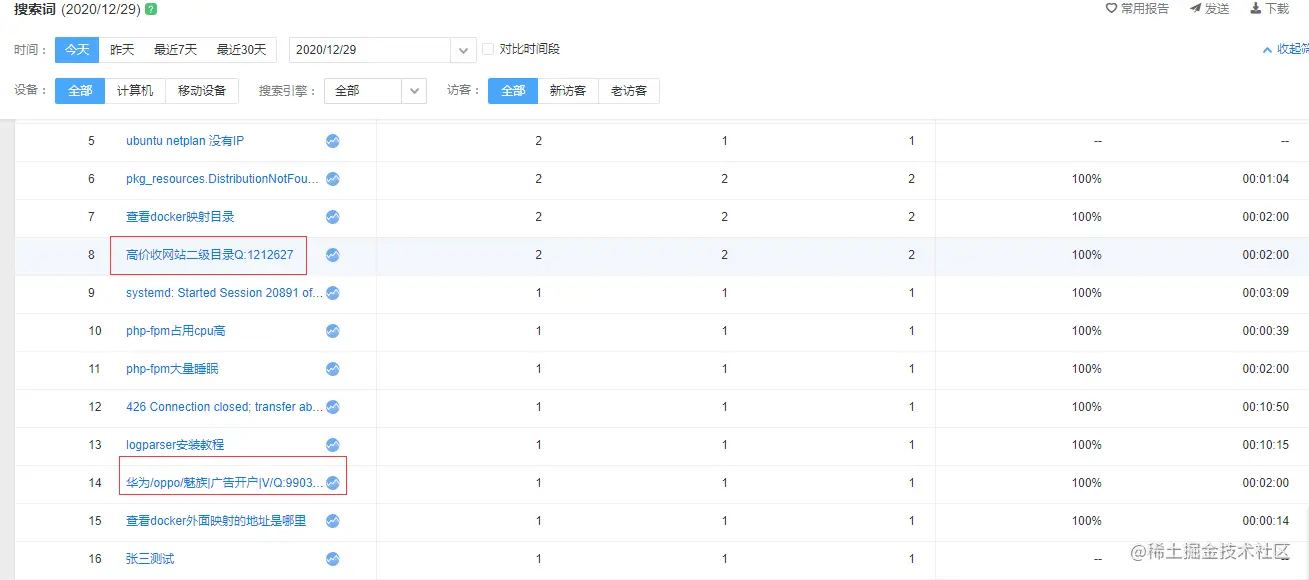Viewport: 1309px width, 580px height.
Task: Open search term logparser安装教程
Action: point(175,445)
